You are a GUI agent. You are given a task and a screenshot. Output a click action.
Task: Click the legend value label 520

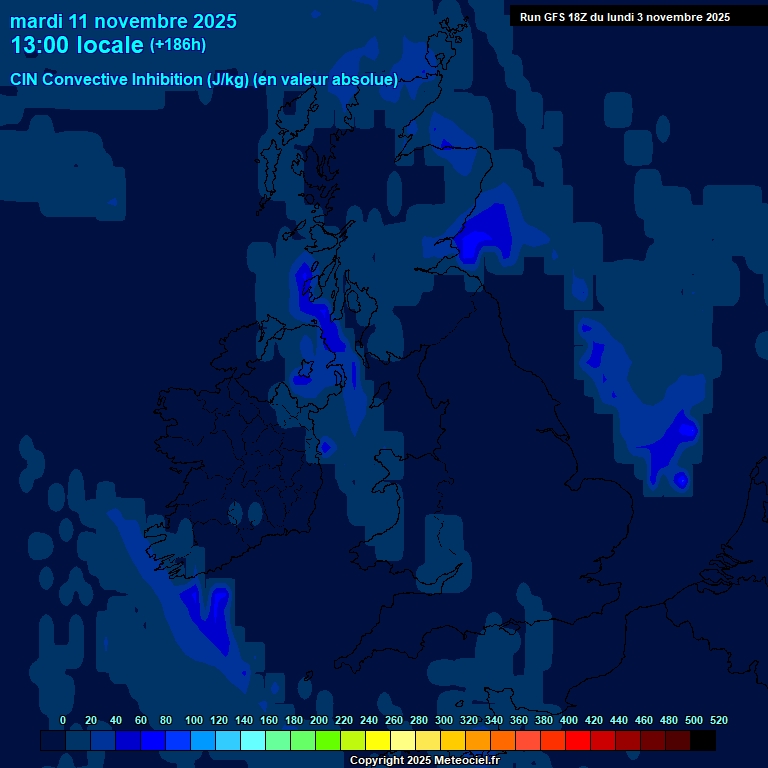click(x=718, y=720)
